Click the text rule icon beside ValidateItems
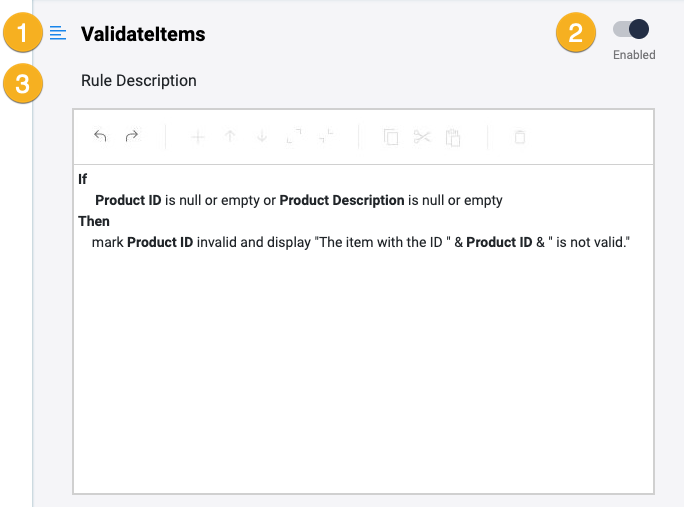684x507 pixels. click(x=58, y=34)
